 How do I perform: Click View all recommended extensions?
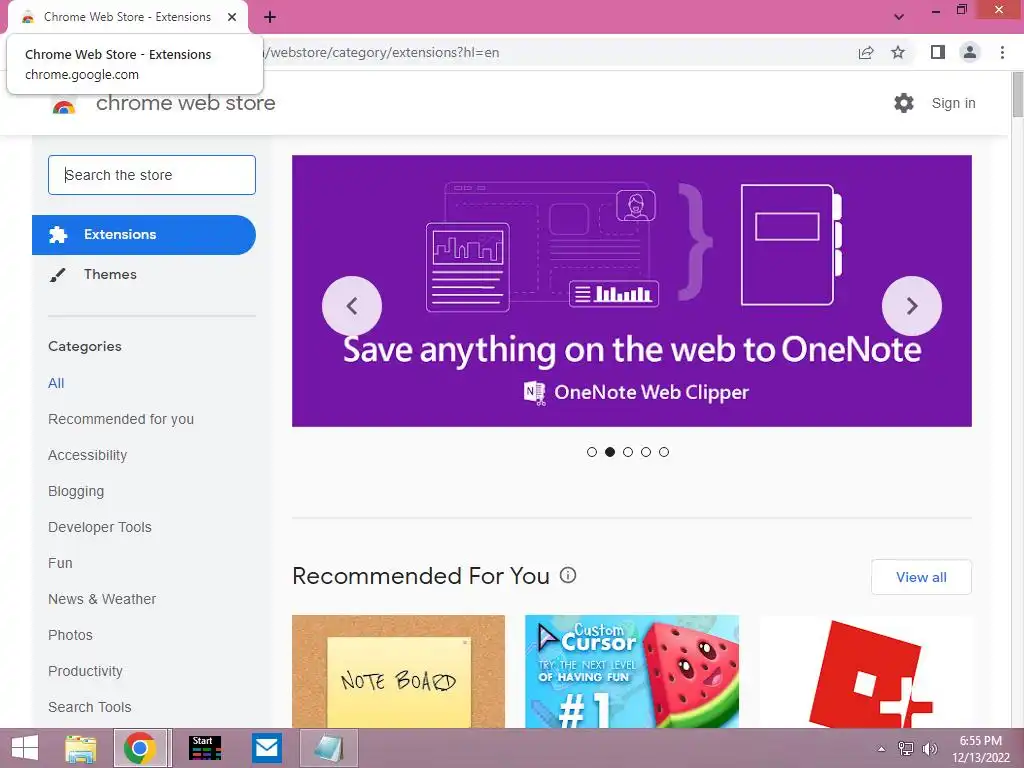click(921, 577)
